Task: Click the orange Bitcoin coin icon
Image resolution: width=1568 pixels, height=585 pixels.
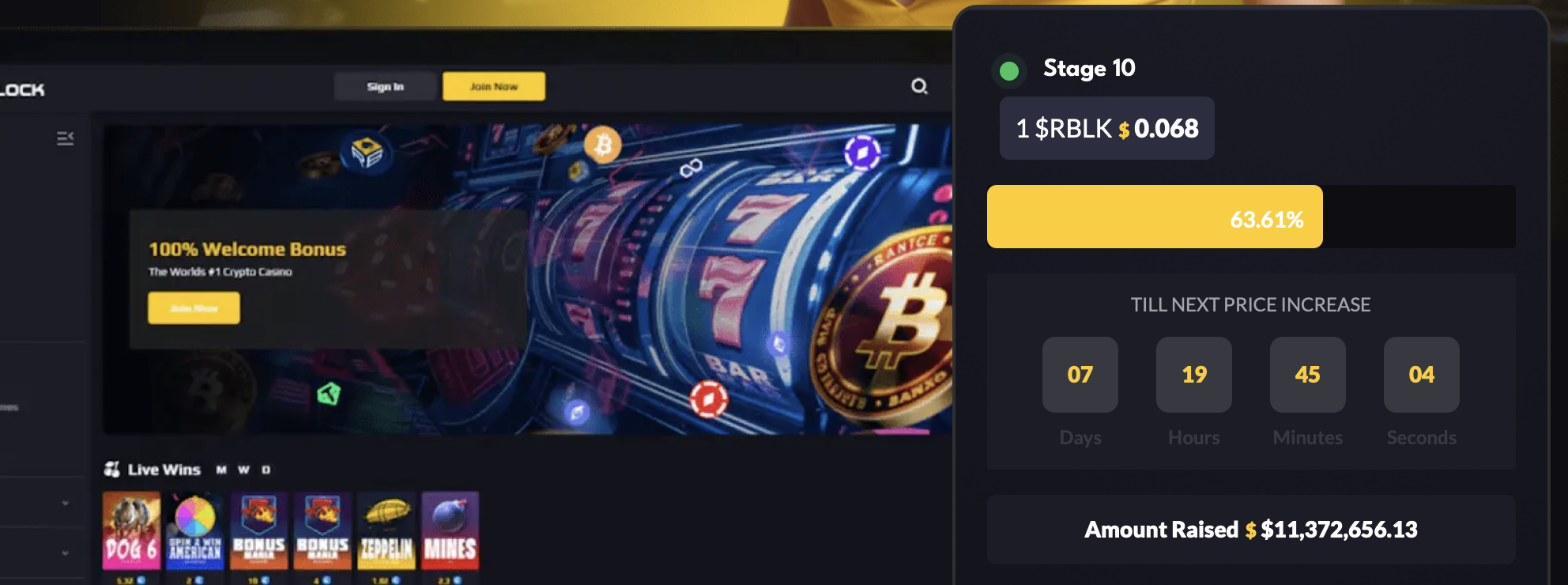Action: (603, 145)
